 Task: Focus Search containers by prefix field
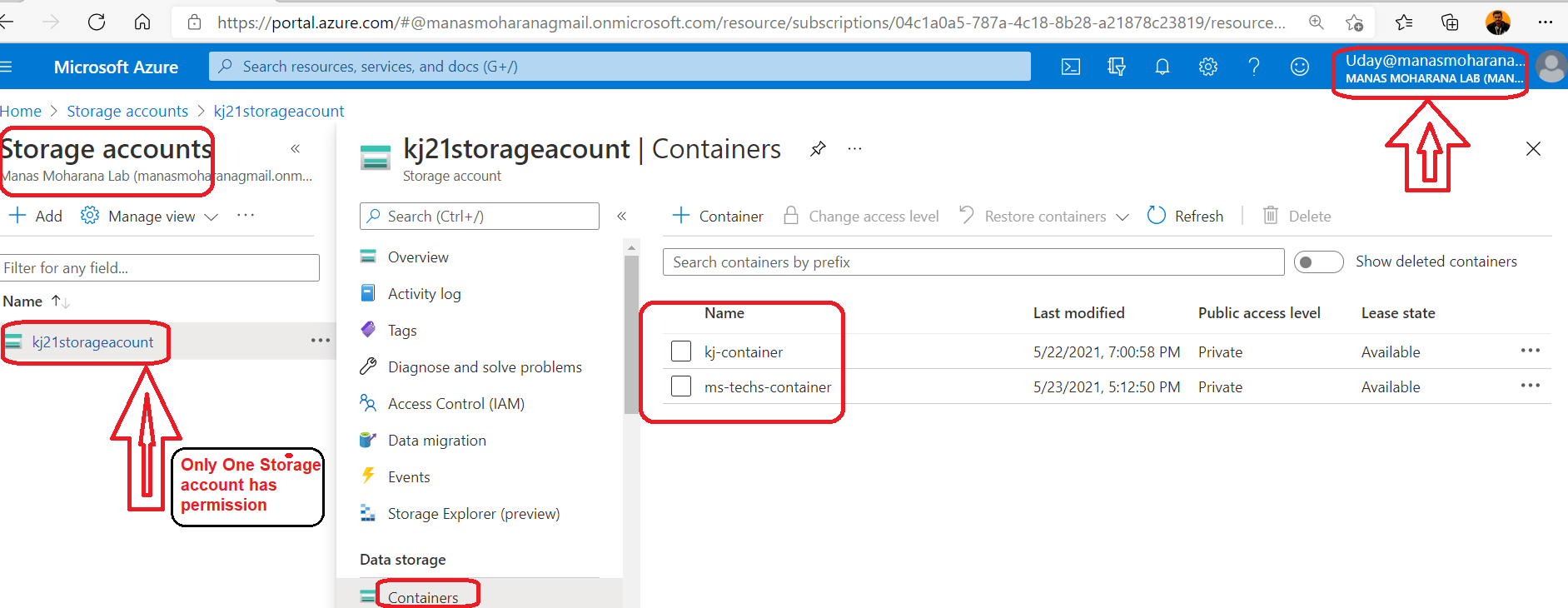coord(973,262)
